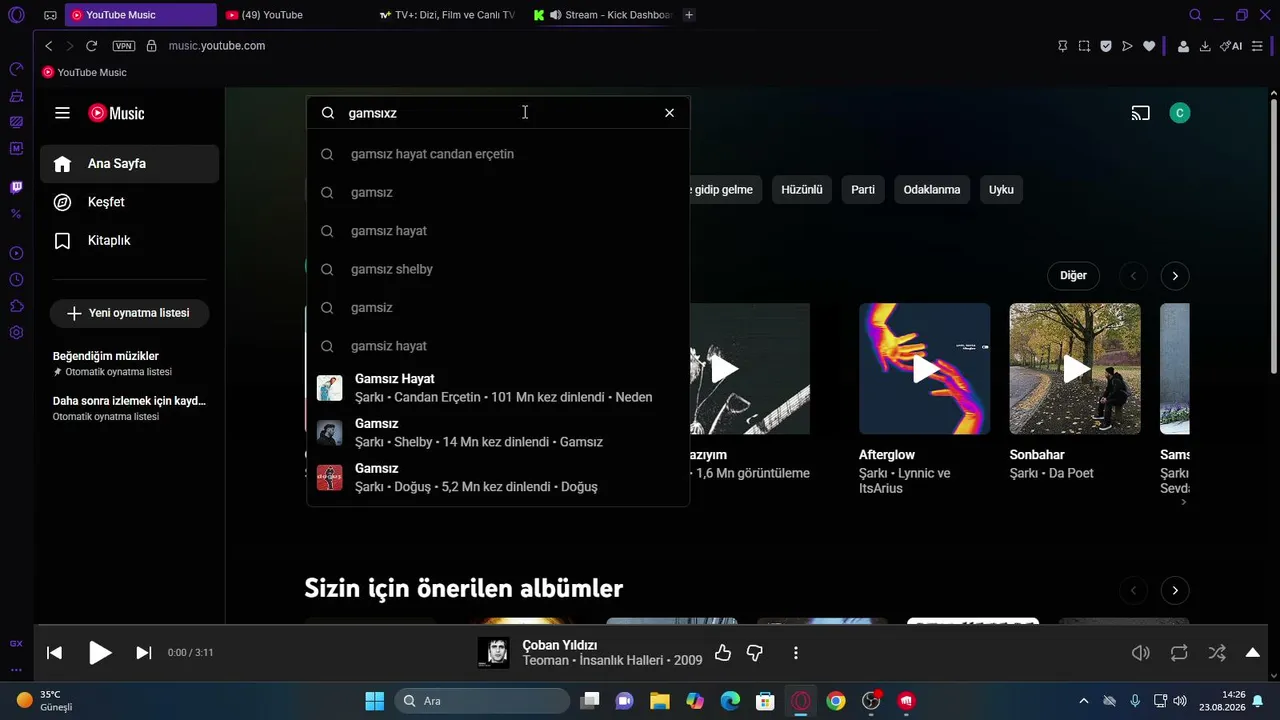Reload the current page
The image size is (1280, 720).
pyautogui.click(x=91, y=46)
